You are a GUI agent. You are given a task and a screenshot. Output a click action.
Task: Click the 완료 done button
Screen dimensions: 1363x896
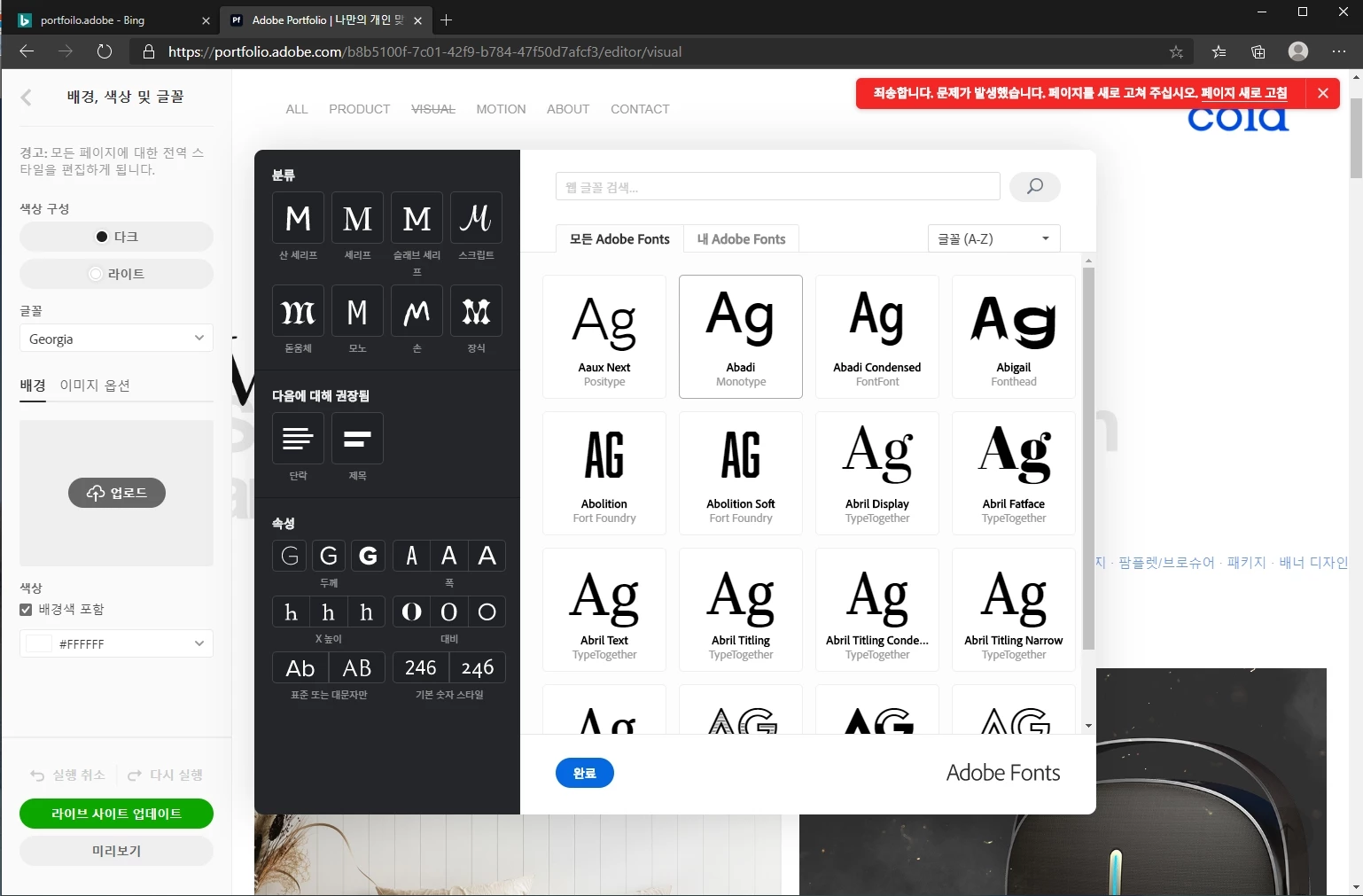(584, 773)
